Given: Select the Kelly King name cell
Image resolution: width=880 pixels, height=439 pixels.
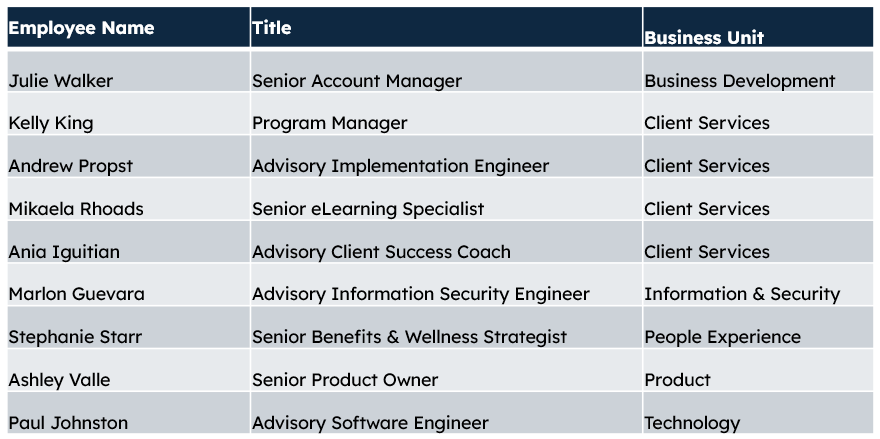Looking at the screenshot, I should [x=129, y=113].
